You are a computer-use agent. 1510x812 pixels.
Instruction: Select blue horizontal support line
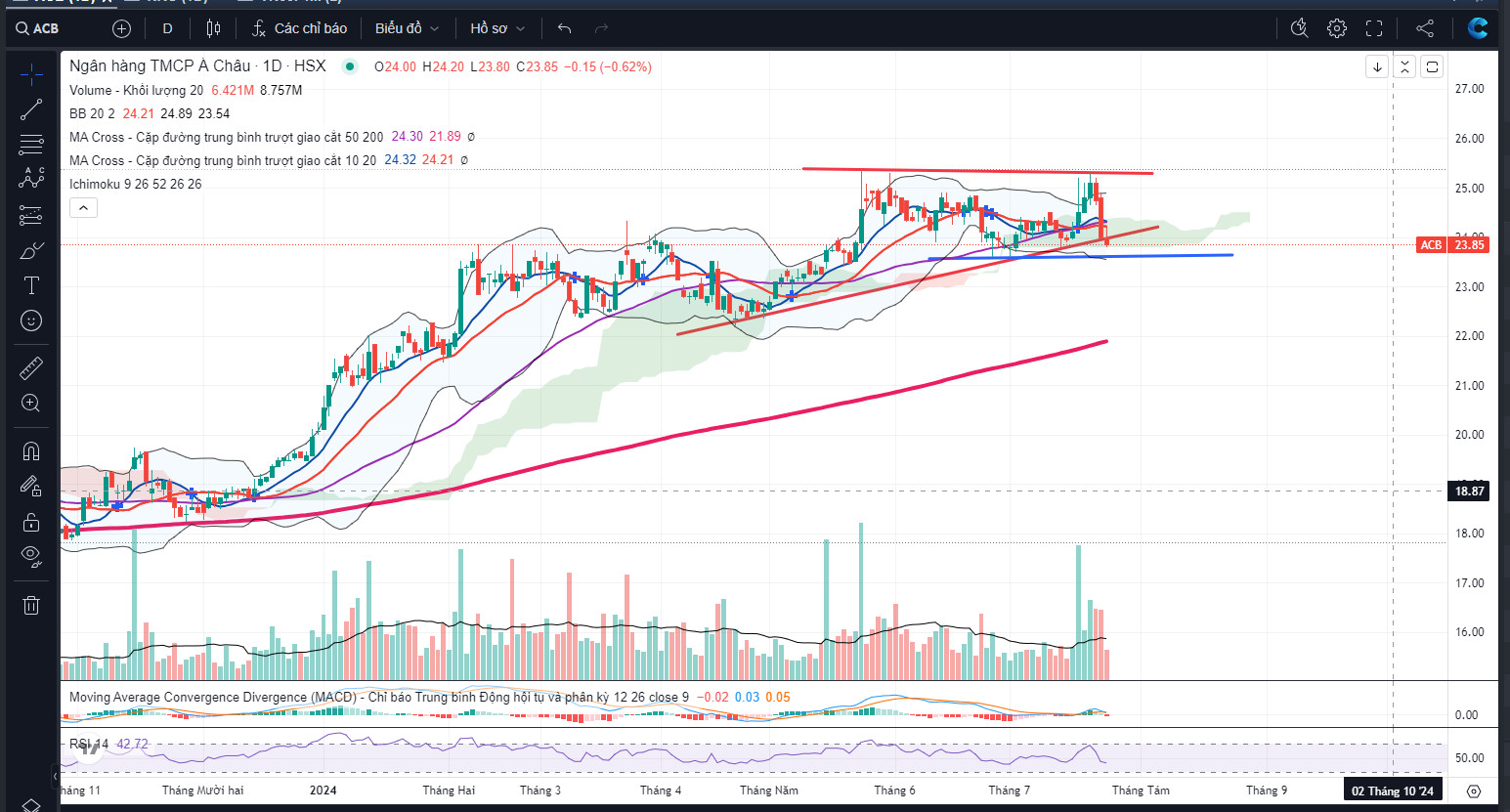point(1080,256)
